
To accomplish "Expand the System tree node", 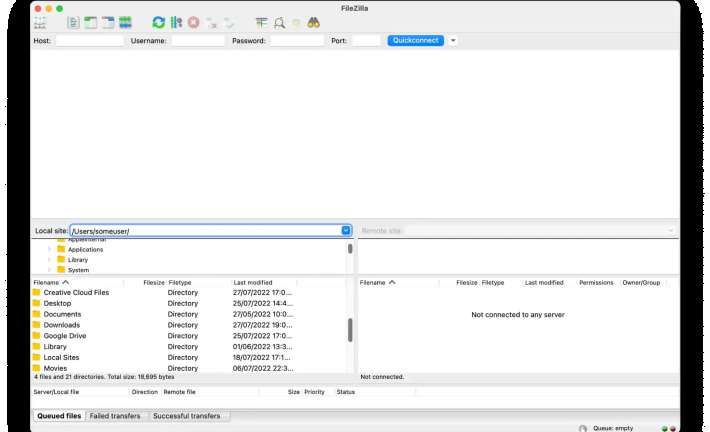I will tap(49, 270).
